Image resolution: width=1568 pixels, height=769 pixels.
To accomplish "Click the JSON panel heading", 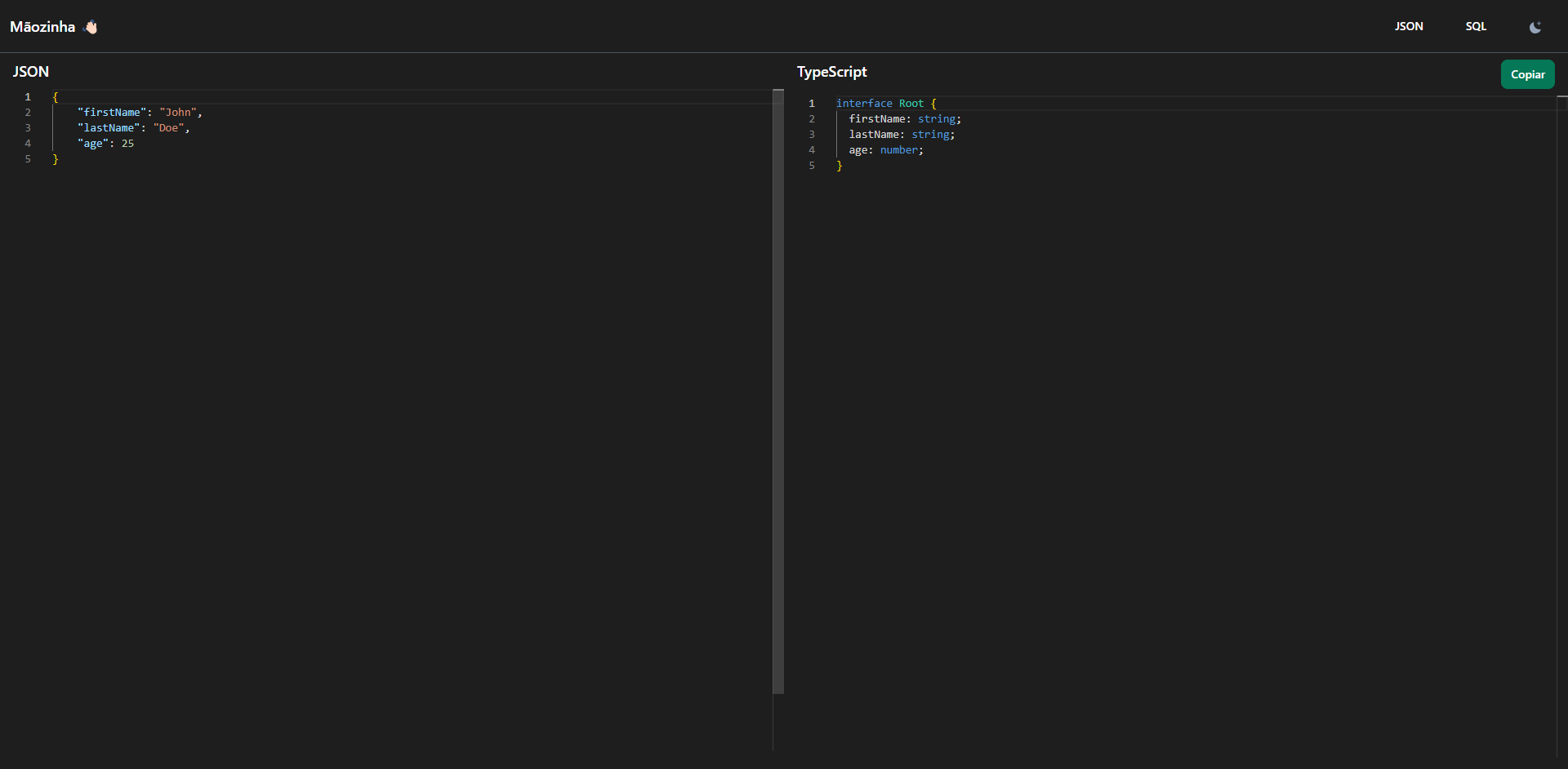I will pyautogui.click(x=31, y=72).
